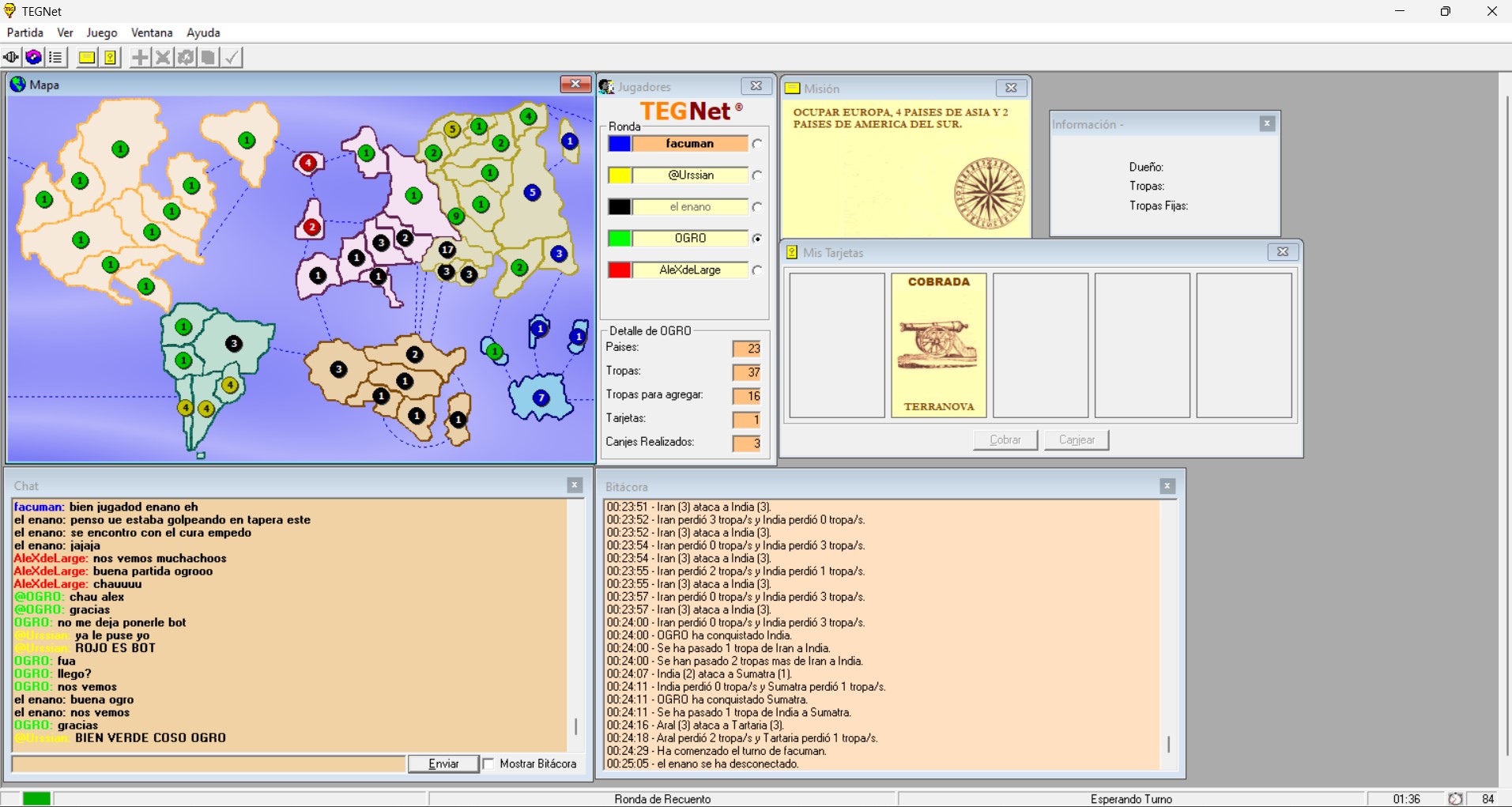Viewport: 1512px width, 807px height.
Task: Close the Mis Tarjetas panel
Action: point(1283,252)
